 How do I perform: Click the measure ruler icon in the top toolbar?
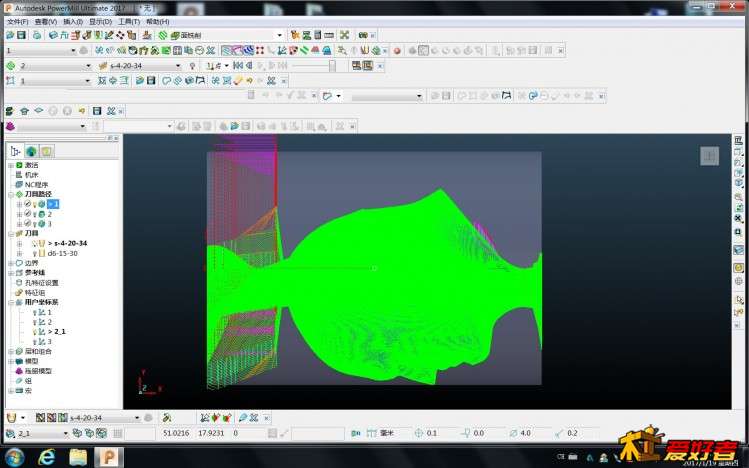pos(329,35)
